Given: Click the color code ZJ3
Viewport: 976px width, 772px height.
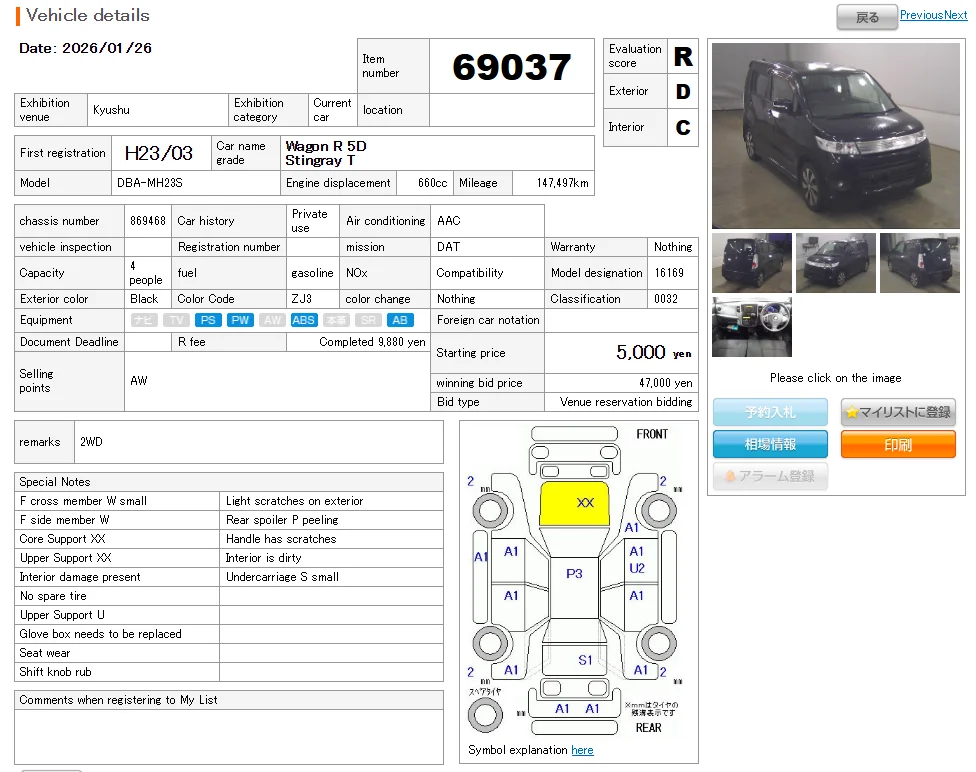Looking at the screenshot, I should pos(301,299).
